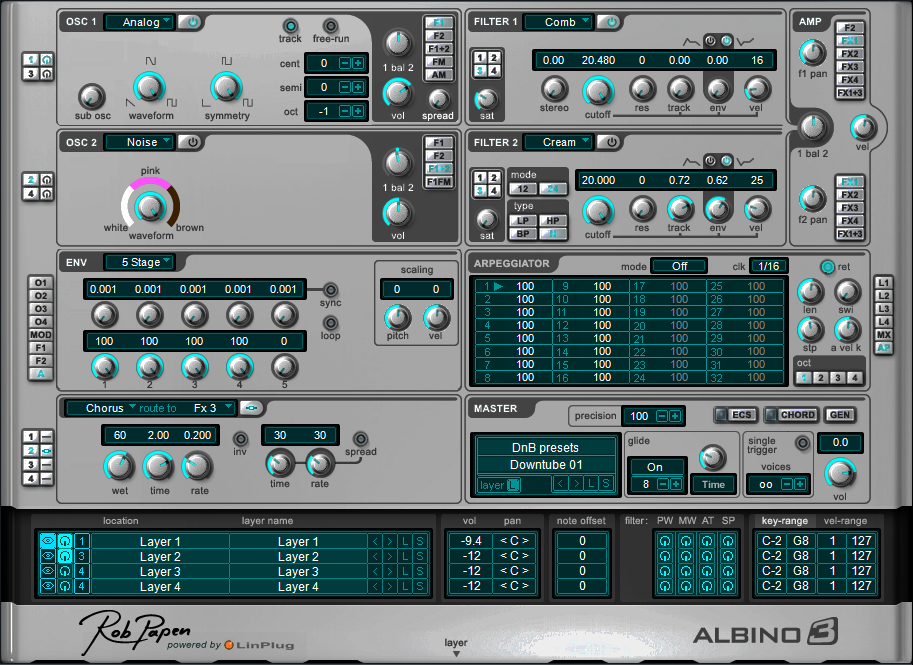The width and height of the screenshot is (913, 665).
Task: Toggle arpeggiator ret switch
Action: (x=827, y=267)
